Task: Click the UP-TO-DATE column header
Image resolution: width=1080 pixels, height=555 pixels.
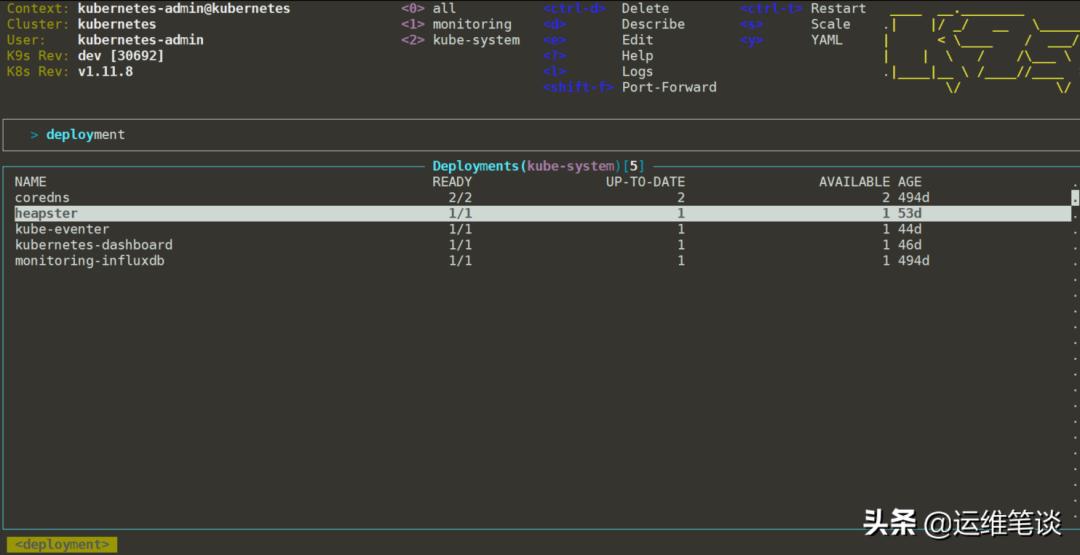Action: click(645, 182)
